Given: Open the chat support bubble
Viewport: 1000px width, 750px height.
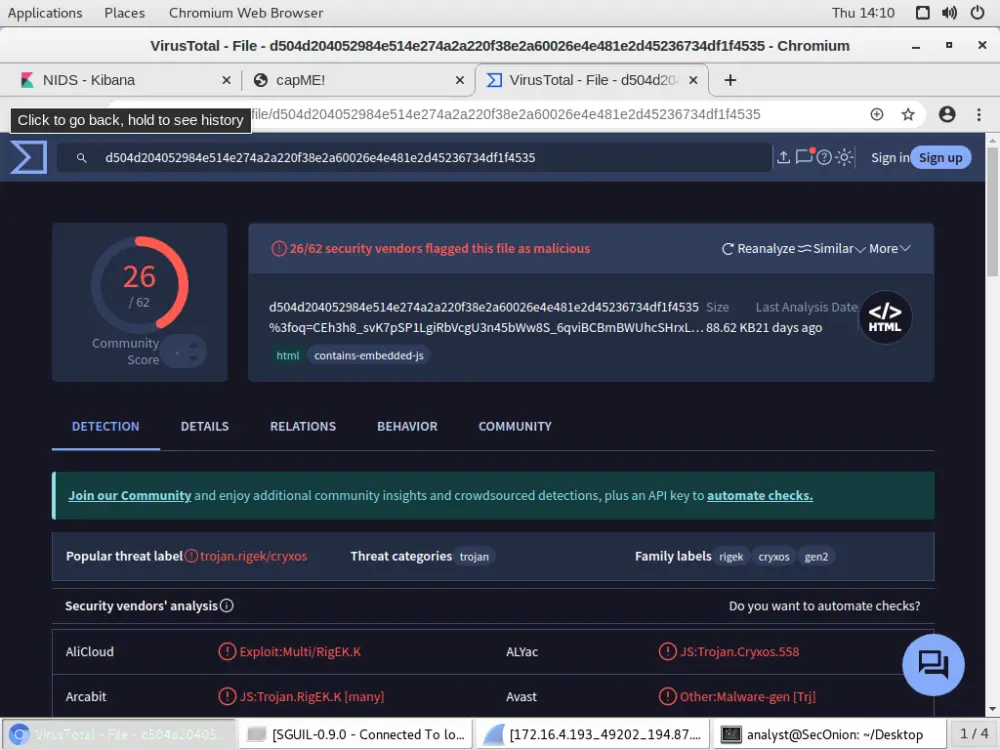Looking at the screenshot, I should (x=933, y=664).
